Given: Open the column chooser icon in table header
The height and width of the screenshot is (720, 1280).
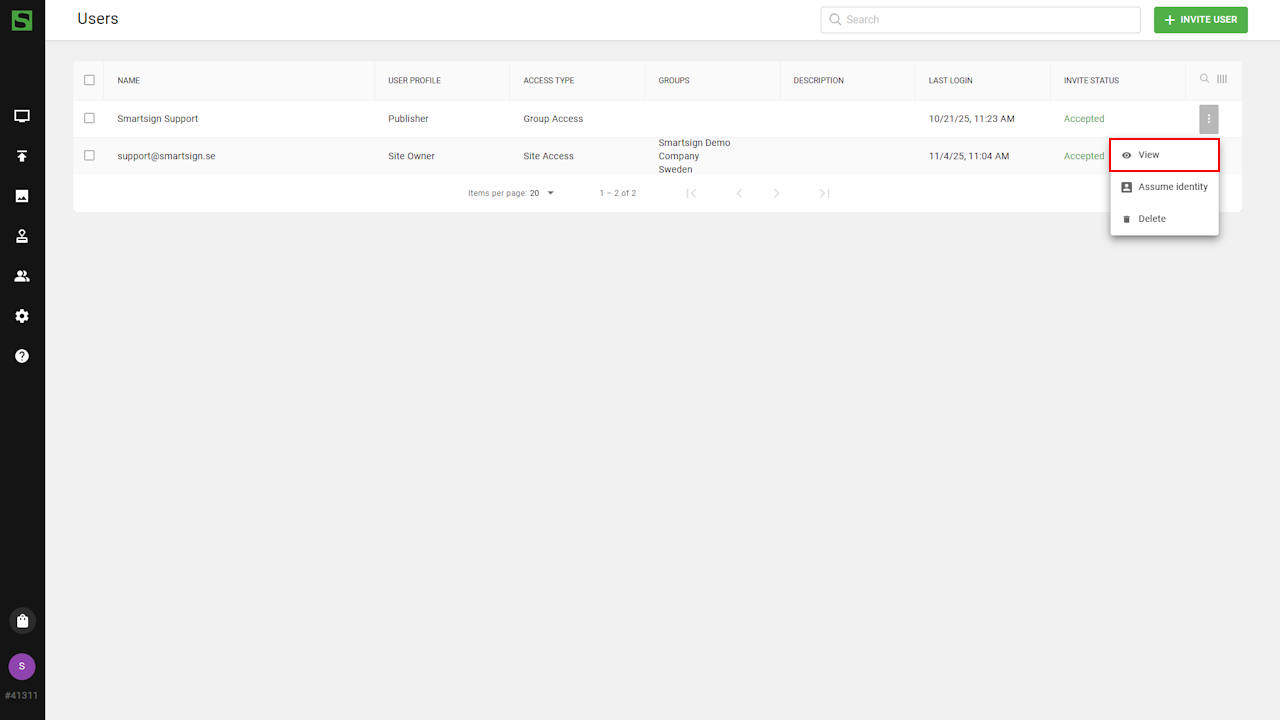Looking at the screenshot, I should [x=1222, y=79].
